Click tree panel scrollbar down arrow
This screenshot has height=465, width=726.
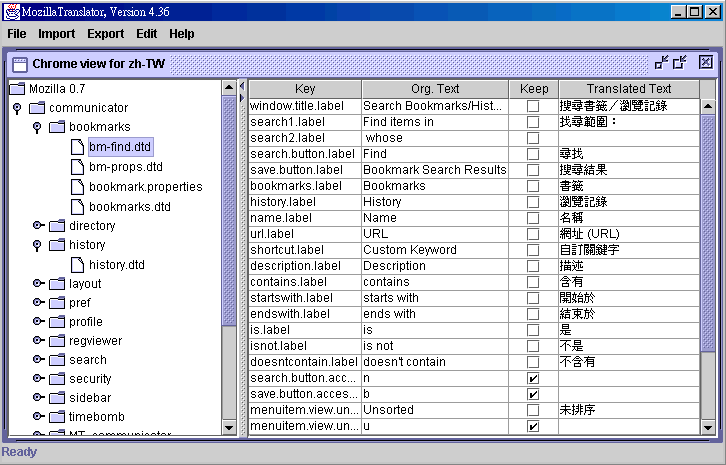pos(229,427)
